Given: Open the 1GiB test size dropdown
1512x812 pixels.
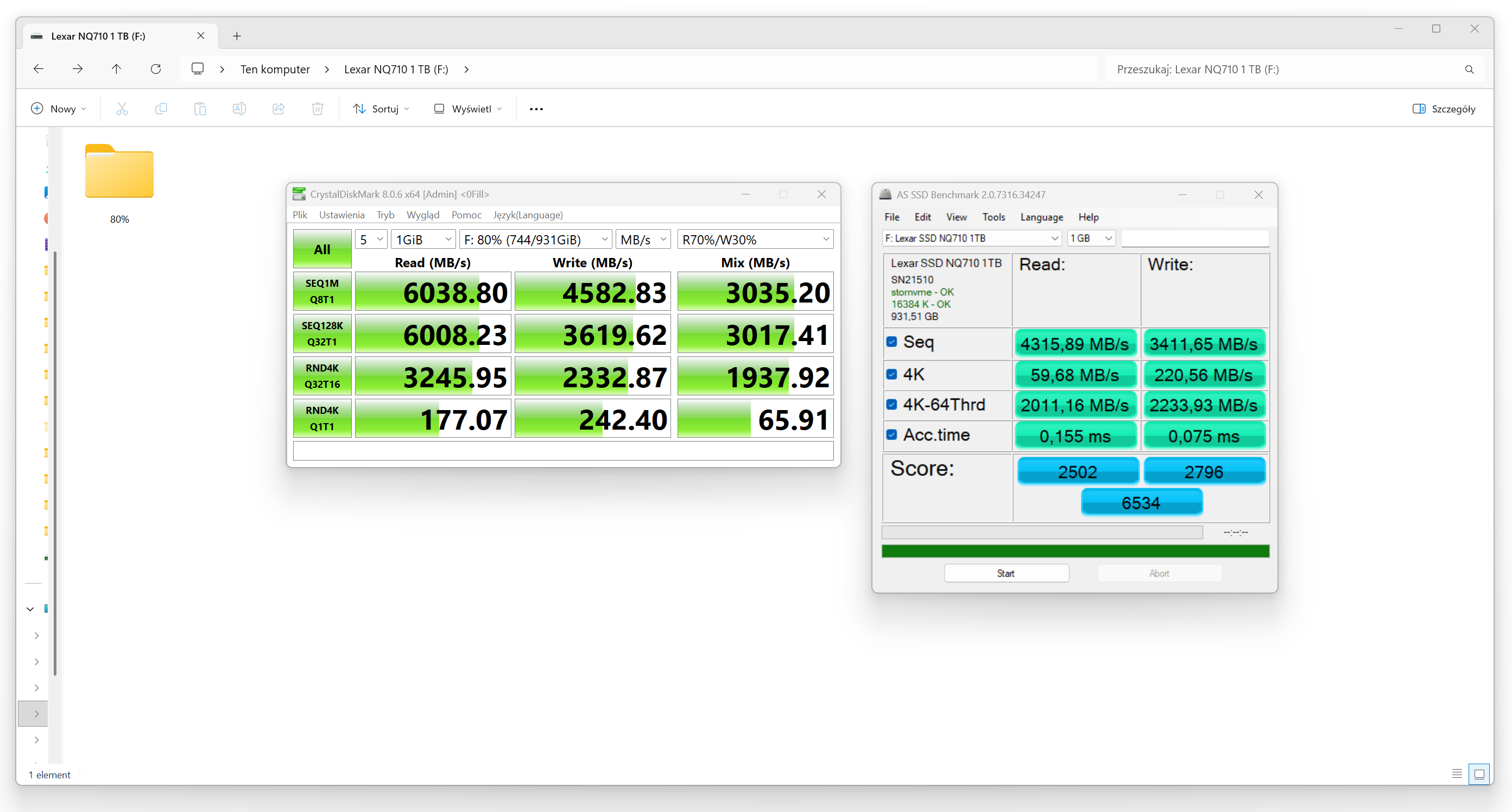Looking at the screenshot, I should click(x=422, y=240).
